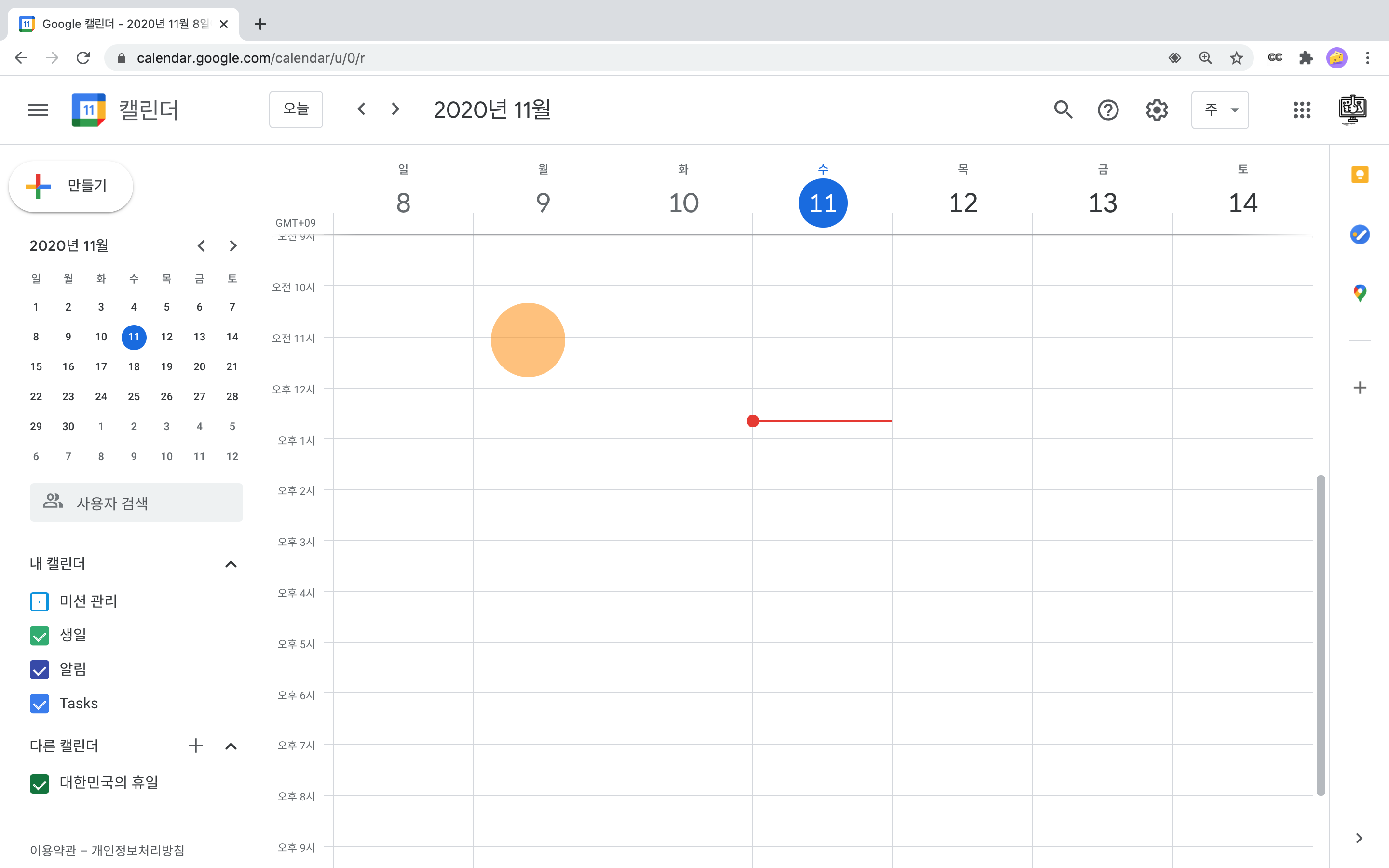The height and width of the screenshot is (868, 1389).
Task: Uncheck the 생일 calendar
Action: (x=39, y=635)
